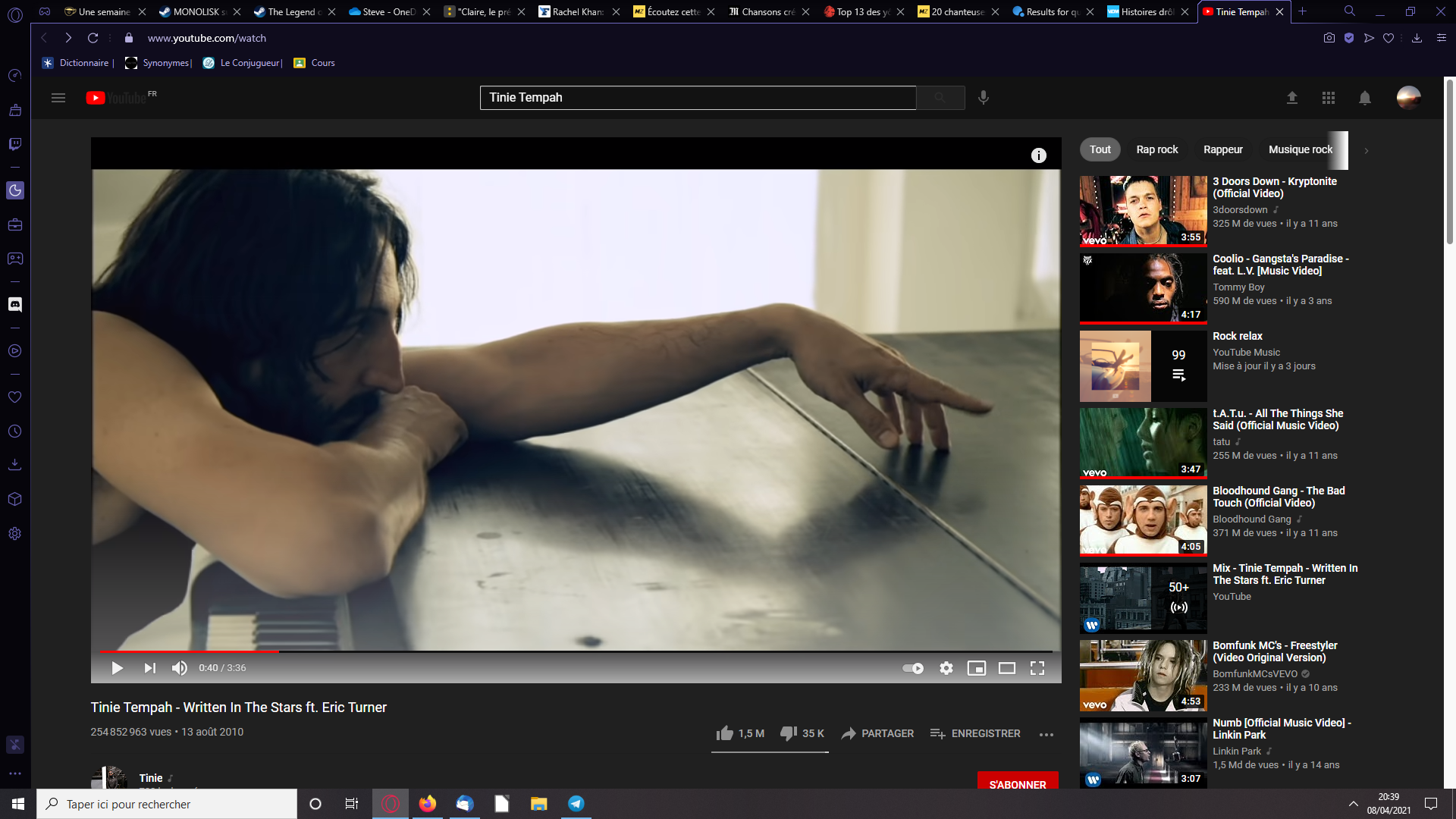Open Settings gear in the sidebar
Image resolution: width=1456 pixels, height=819 pixels.
(15, 534)
